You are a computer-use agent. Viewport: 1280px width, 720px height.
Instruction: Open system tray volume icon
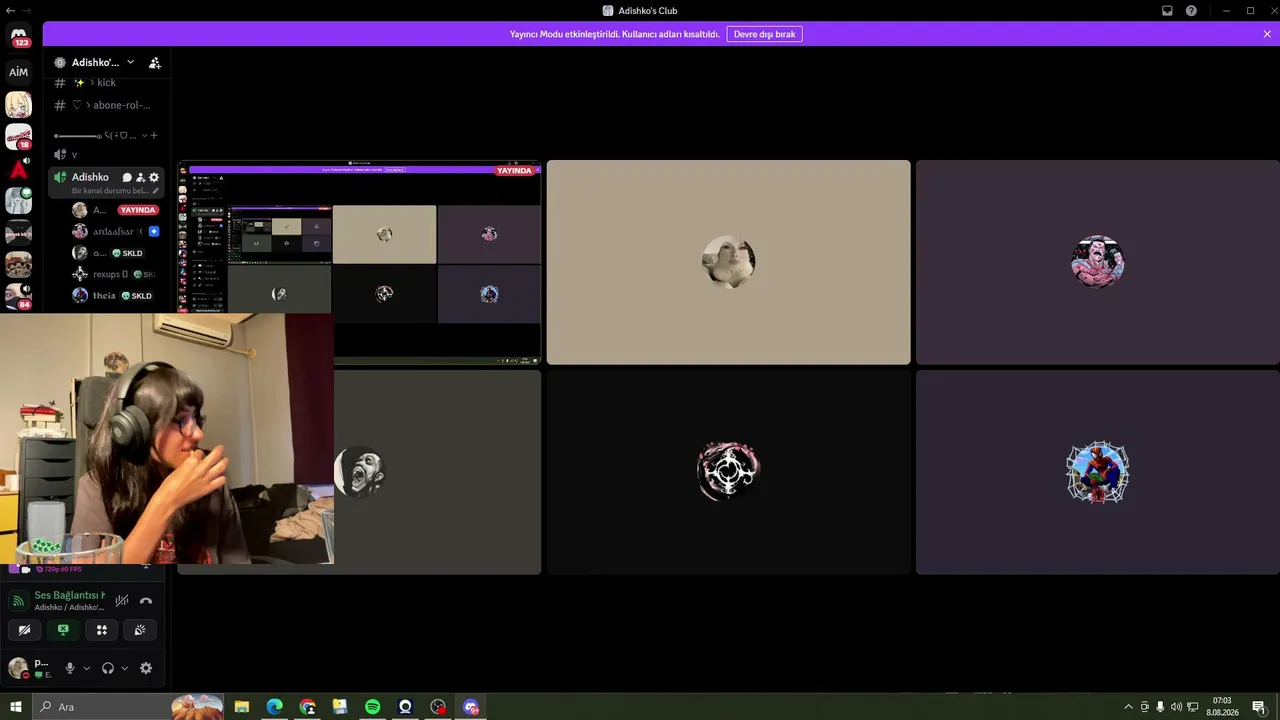(x=1176, y=707)
